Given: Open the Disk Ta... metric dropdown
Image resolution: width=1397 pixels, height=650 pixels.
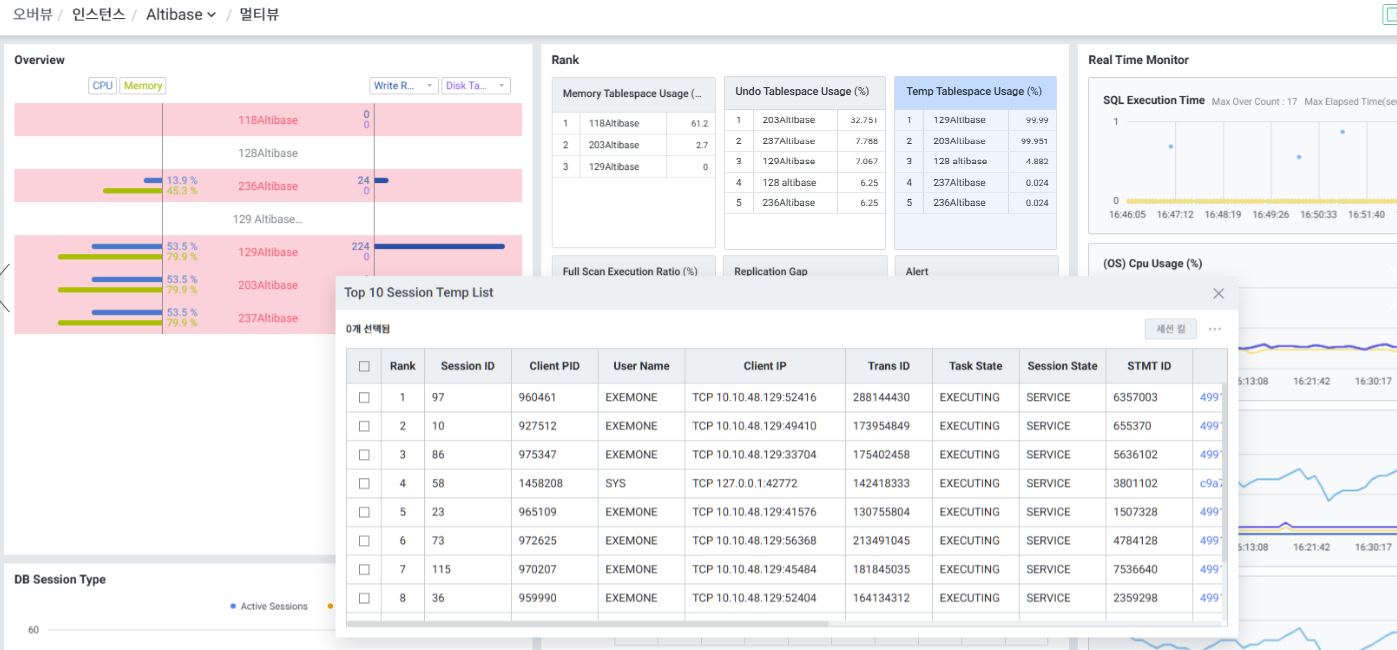Looking at the screenshot, I should (476, 86).
